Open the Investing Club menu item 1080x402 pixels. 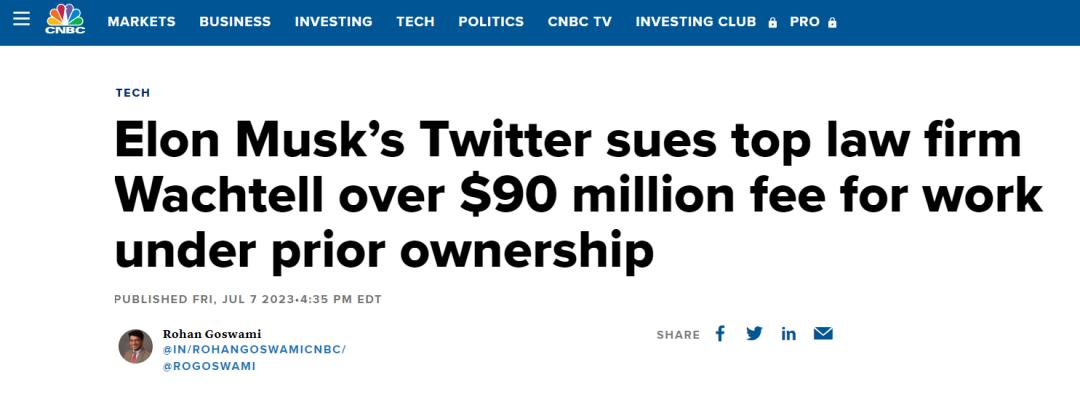click(698, 21)
